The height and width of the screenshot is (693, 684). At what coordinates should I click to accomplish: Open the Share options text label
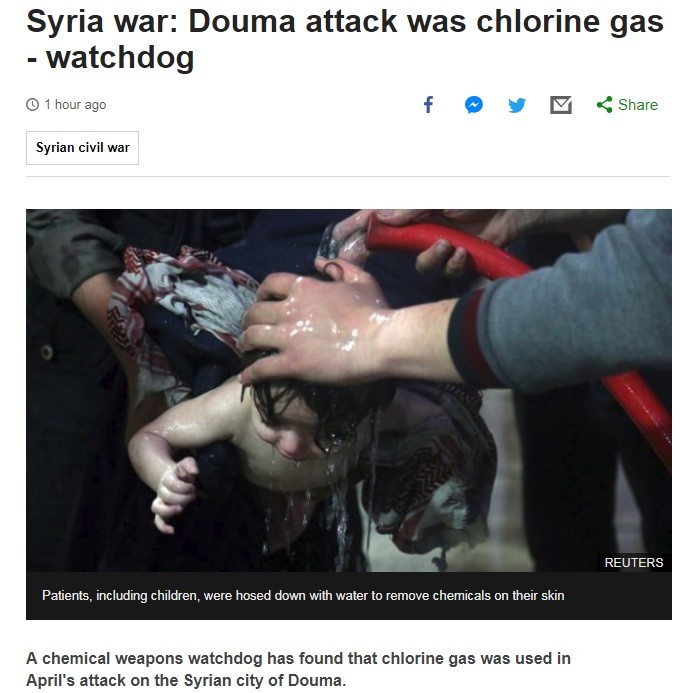pyautogui.click(x=638, y=105)
